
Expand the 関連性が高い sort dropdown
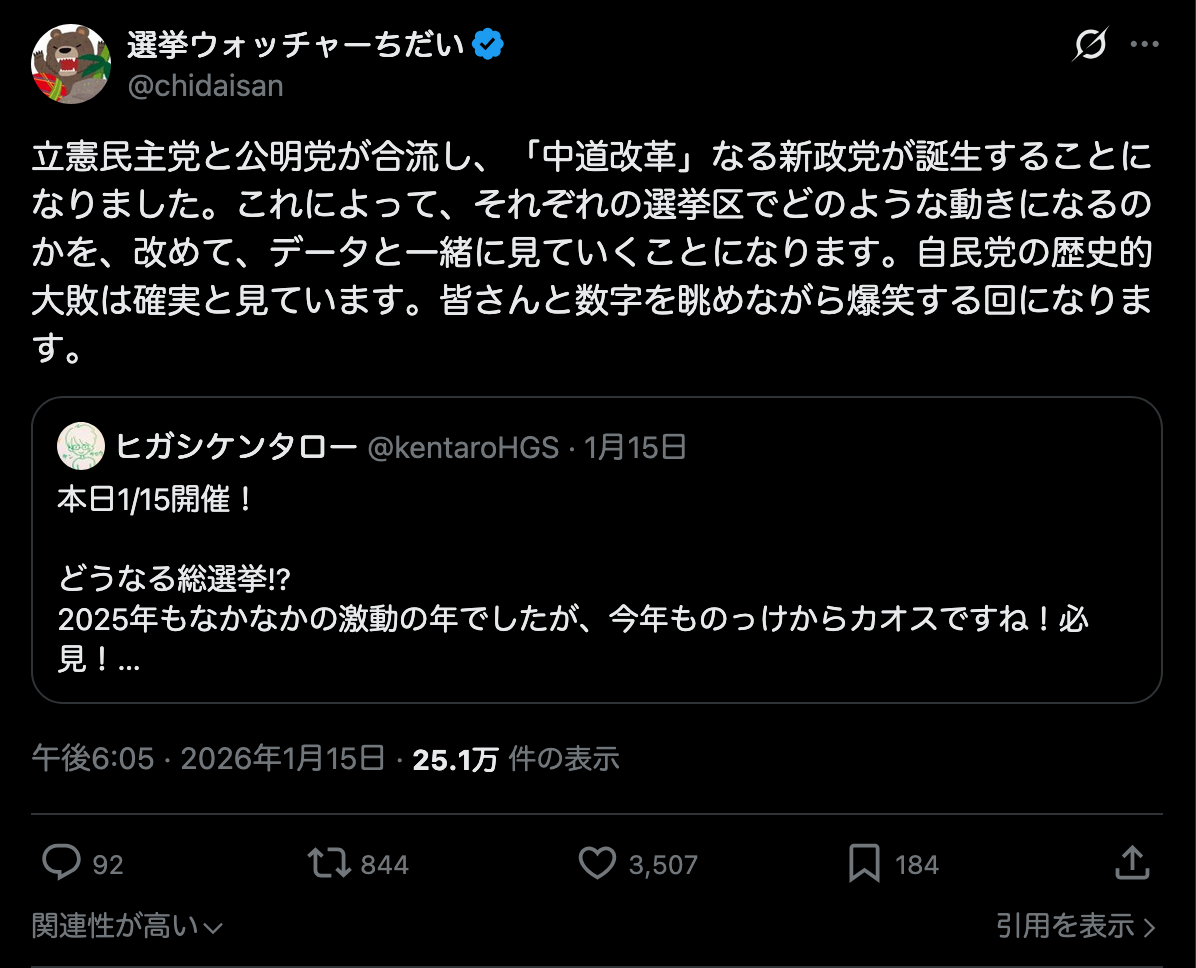point(126,927)
